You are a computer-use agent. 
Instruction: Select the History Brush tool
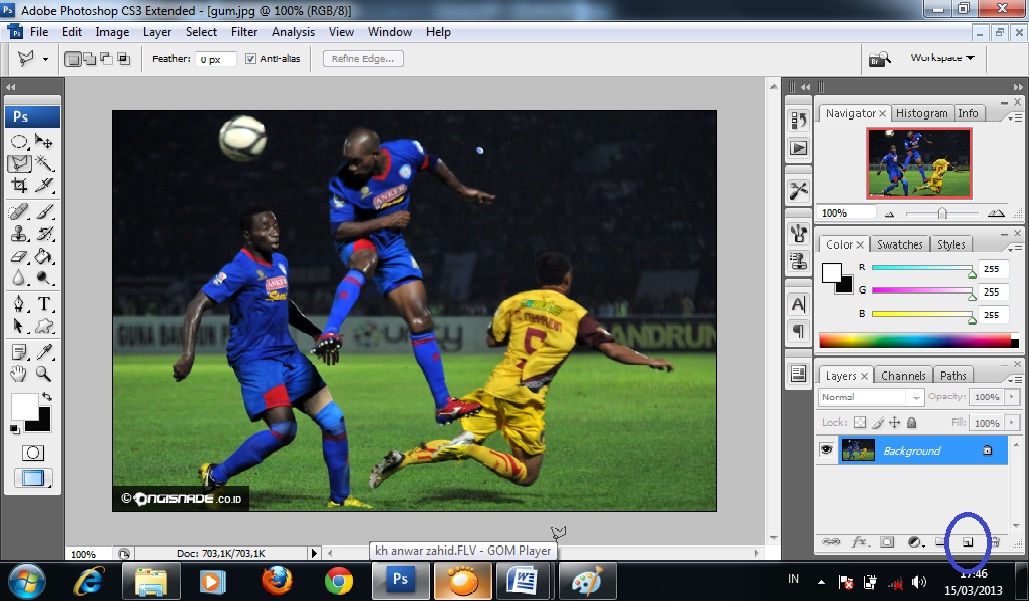(44, 234)
